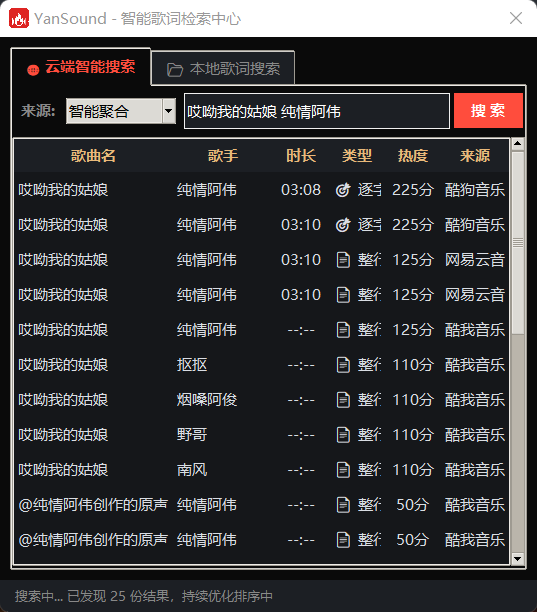Click the song search input field
This screenshot has height=612, width=537.
317,111
